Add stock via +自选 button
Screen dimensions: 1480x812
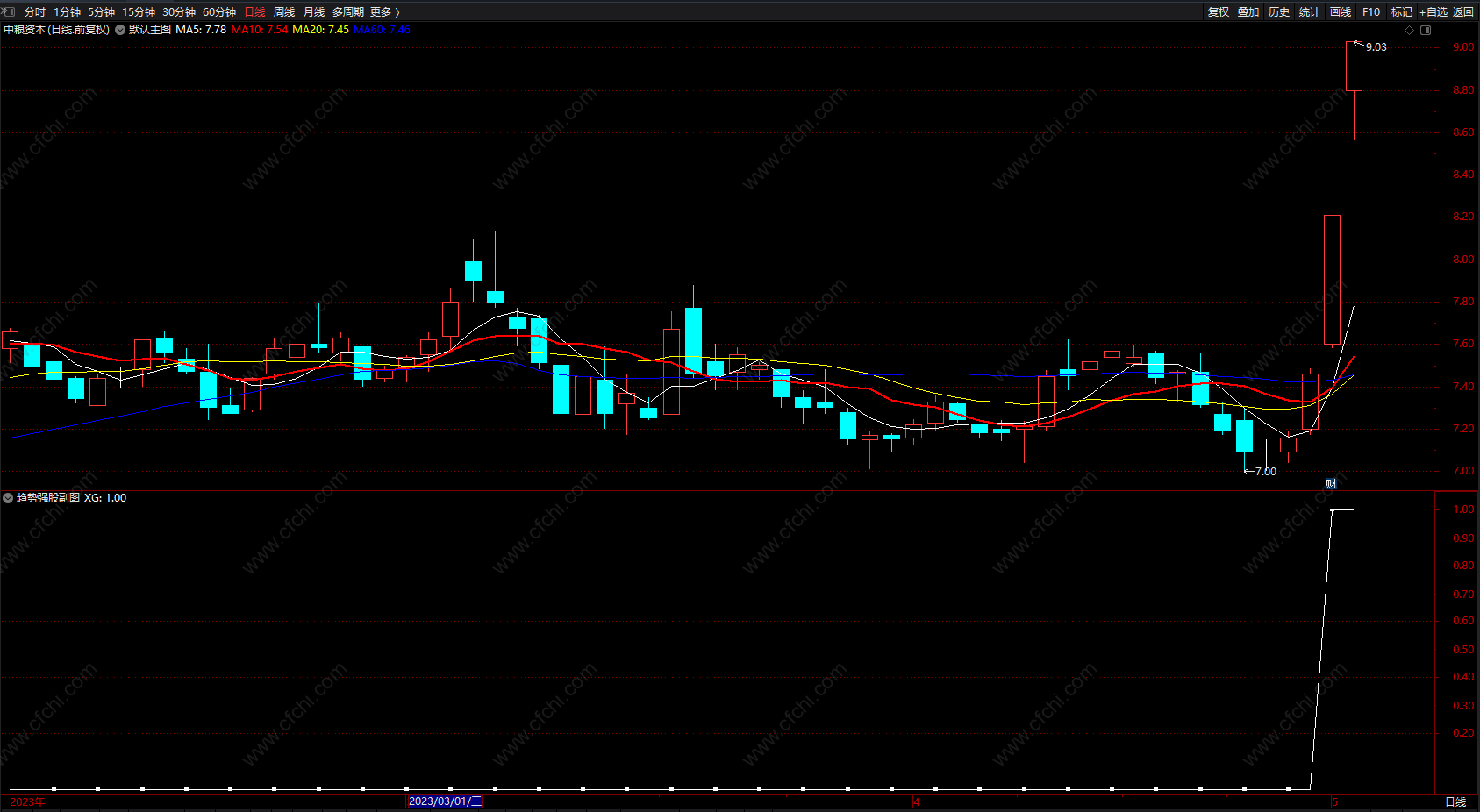point(1434,11)
